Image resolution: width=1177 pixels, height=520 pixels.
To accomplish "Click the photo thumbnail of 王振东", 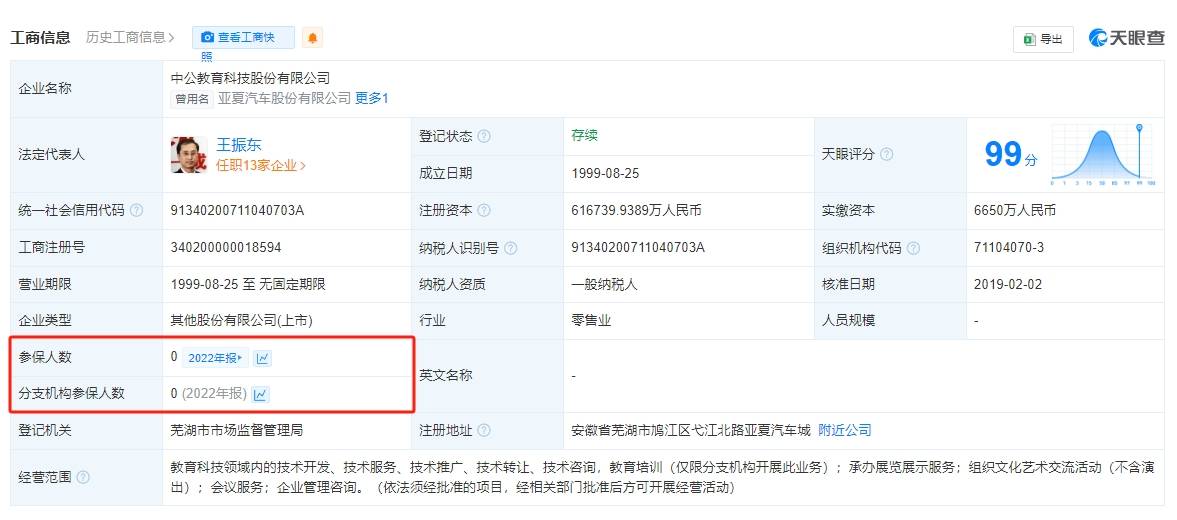I will [189, 155].
